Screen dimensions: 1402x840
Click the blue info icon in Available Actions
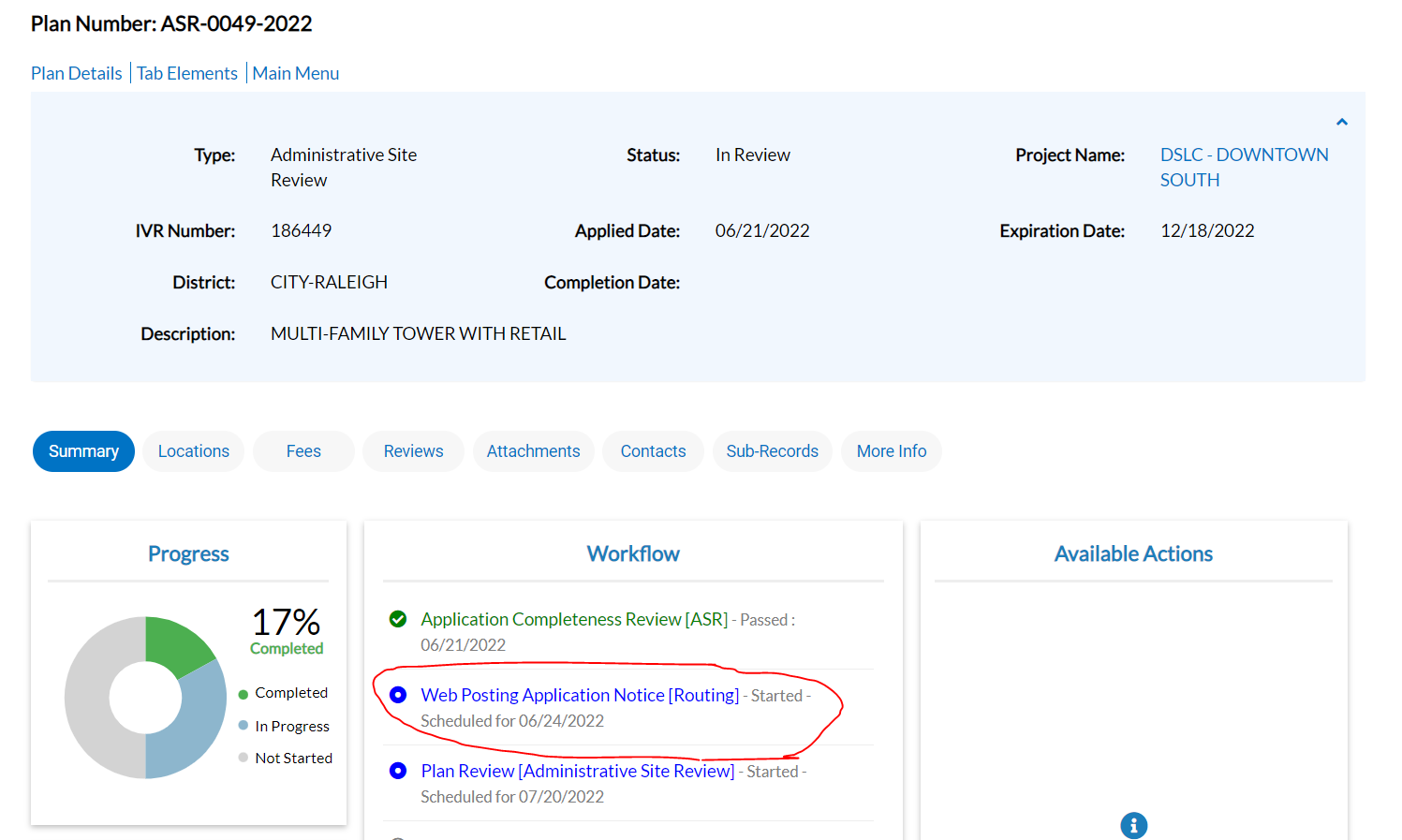[1133, 825]
